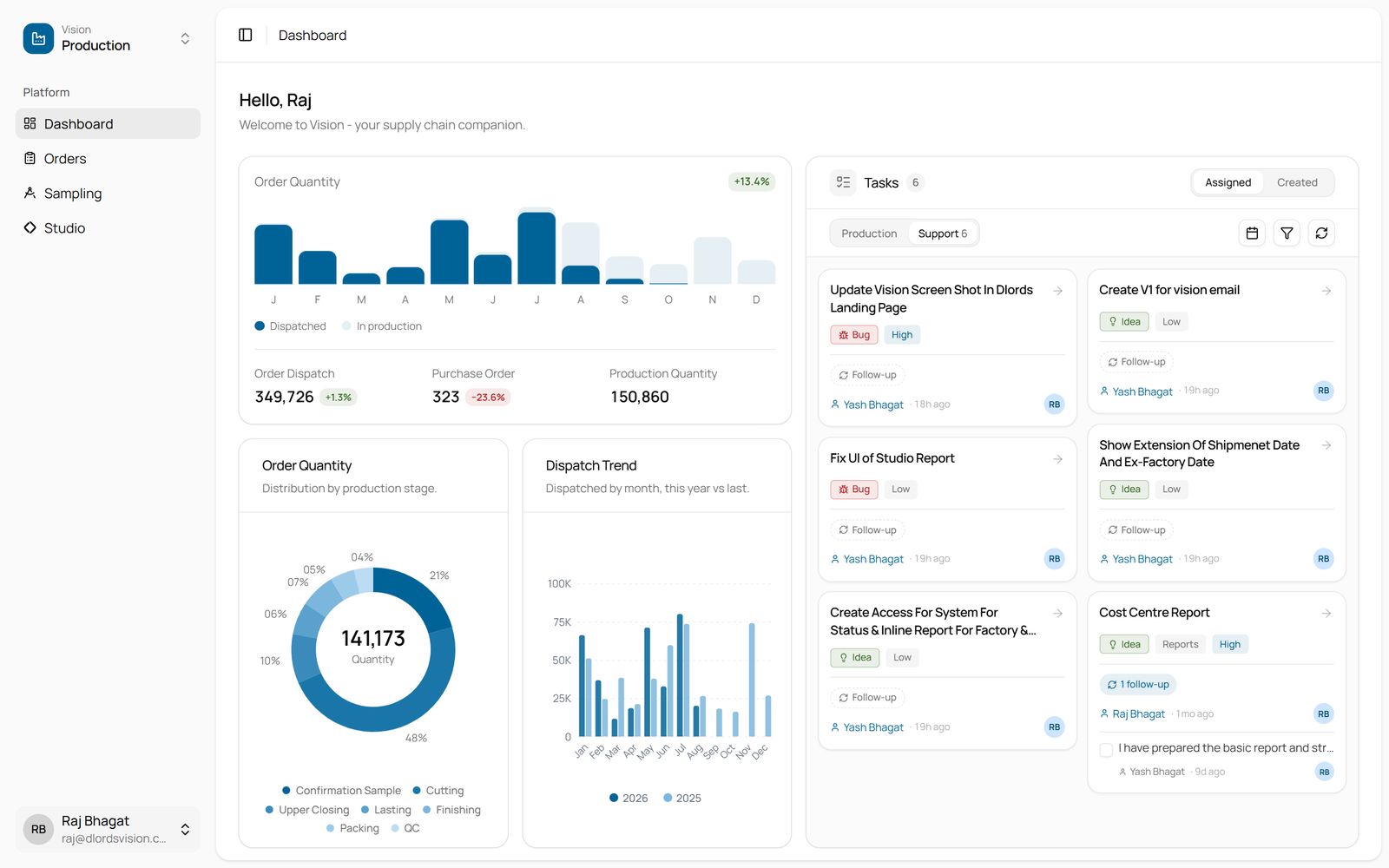
Task: Expand Follow-up on Create V1 email task
Action: (1136, 362)
